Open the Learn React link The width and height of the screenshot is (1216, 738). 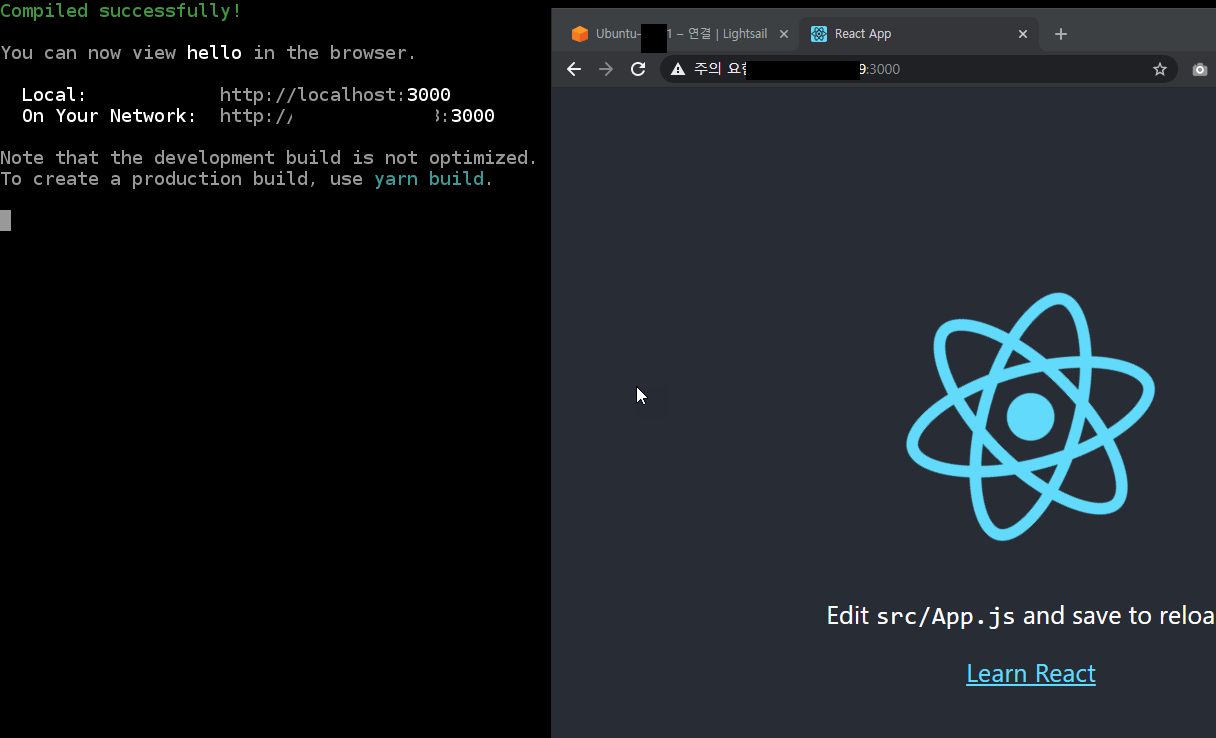(x=1031, y=673)
